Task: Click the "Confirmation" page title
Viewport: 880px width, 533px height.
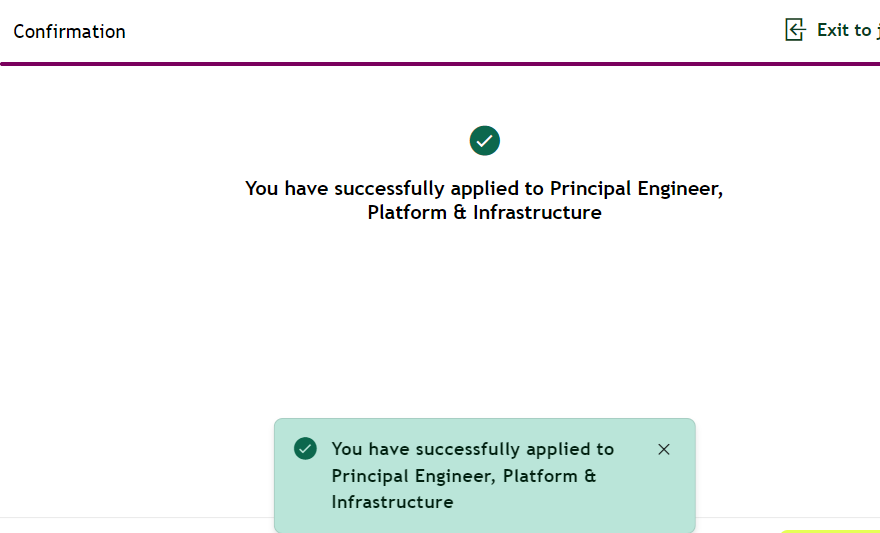Action: (x=70, y=31)
